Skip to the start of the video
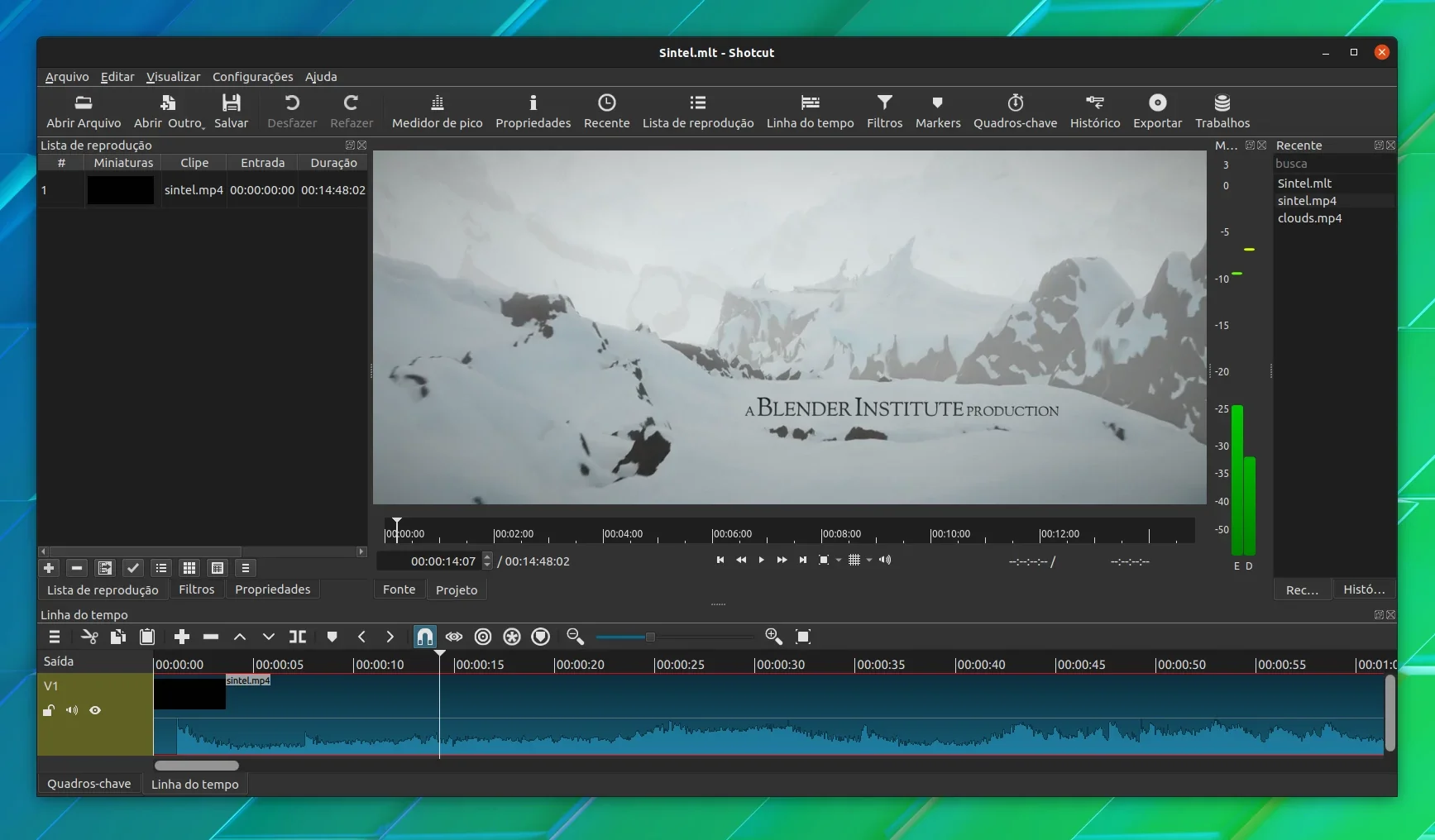 pyautogui.click(x=720, y=561)
